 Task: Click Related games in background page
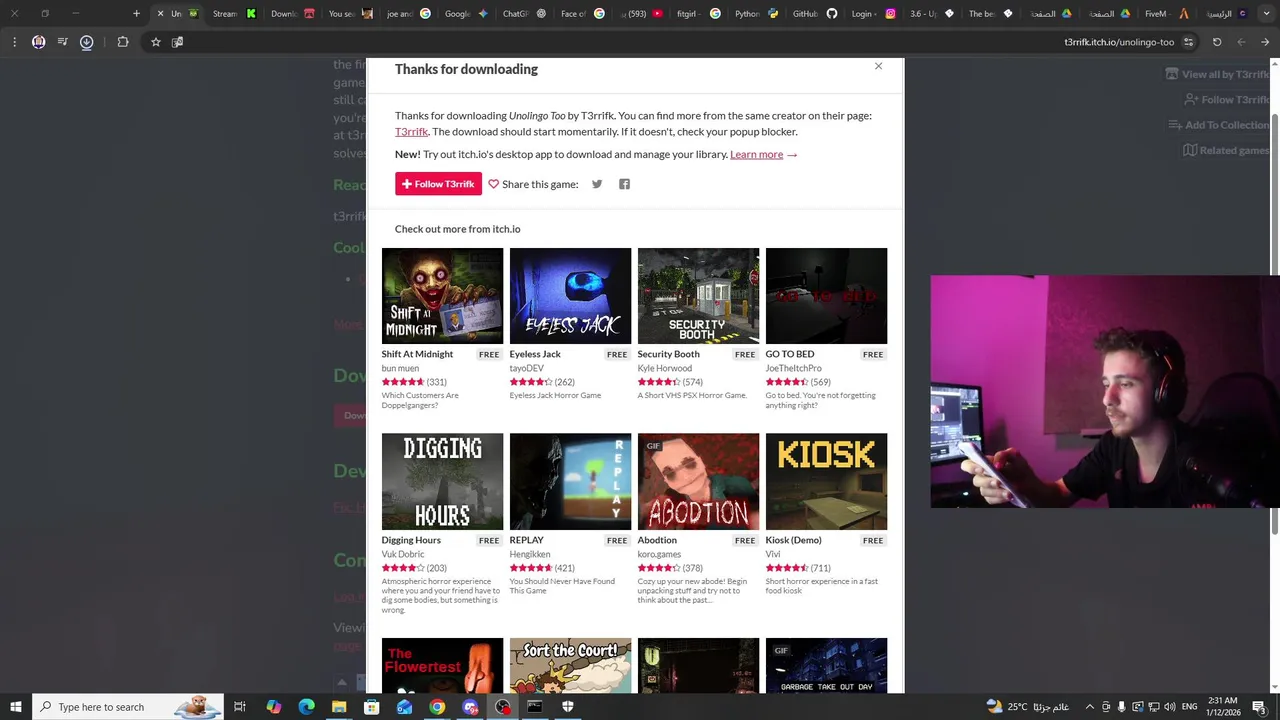1226,150
